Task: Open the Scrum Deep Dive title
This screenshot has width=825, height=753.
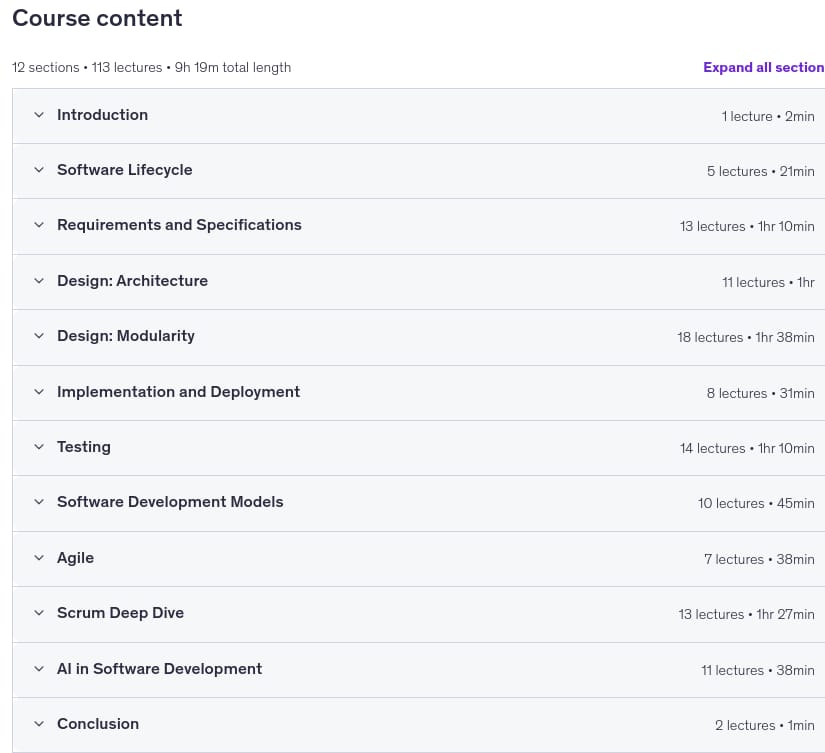Action: pyautogui.click(x=120, y=613)
